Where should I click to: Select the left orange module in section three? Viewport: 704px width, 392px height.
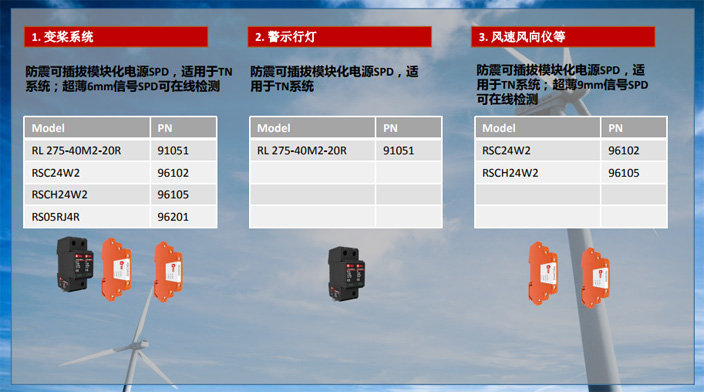pos(543,273)
